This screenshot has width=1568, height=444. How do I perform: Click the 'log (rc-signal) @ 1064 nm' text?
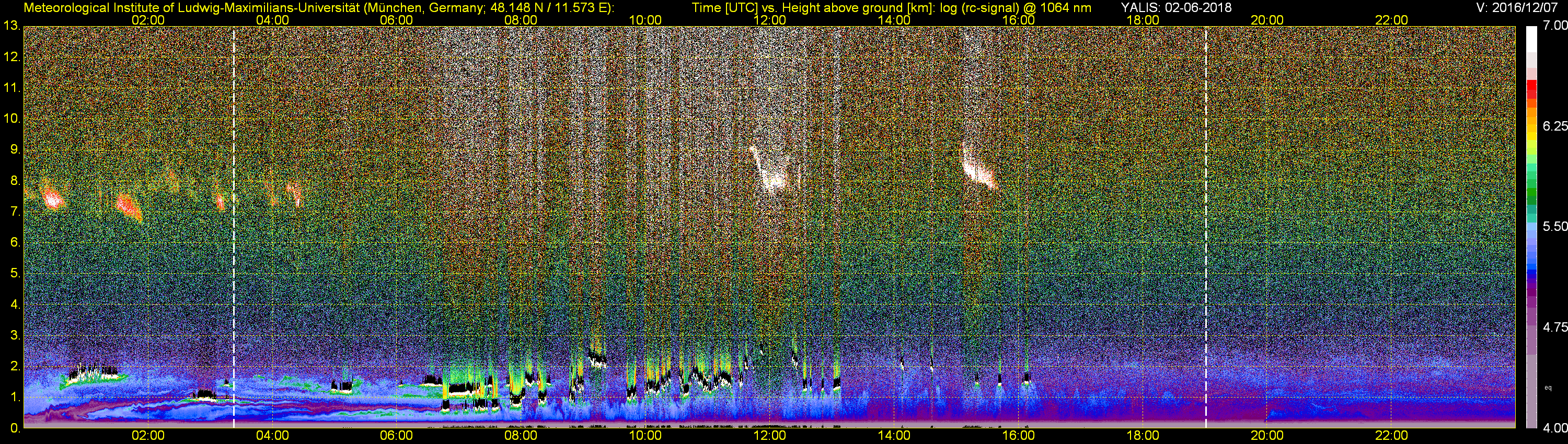tap(1016, 7)
